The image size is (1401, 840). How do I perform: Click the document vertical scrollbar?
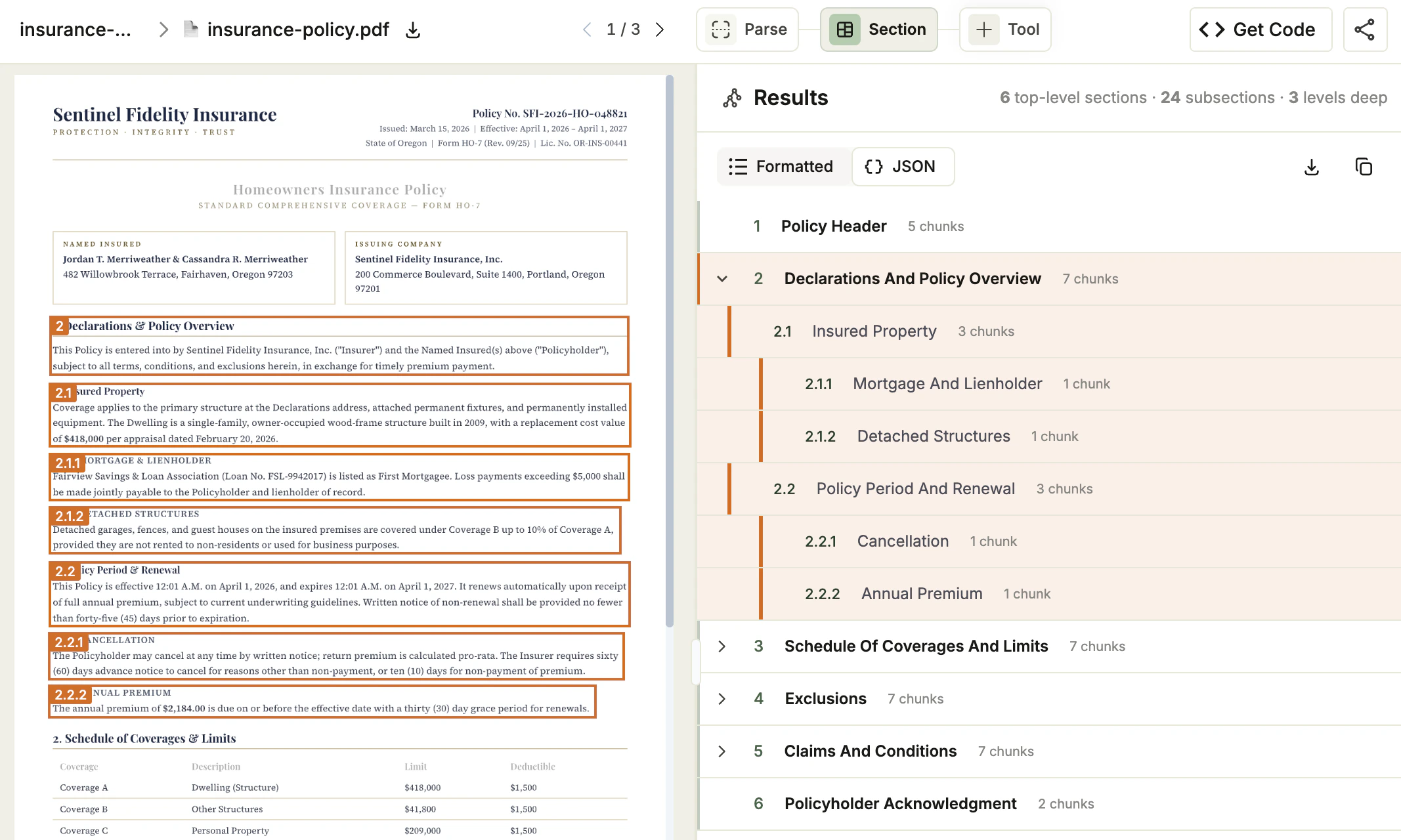tap(670, 351)
